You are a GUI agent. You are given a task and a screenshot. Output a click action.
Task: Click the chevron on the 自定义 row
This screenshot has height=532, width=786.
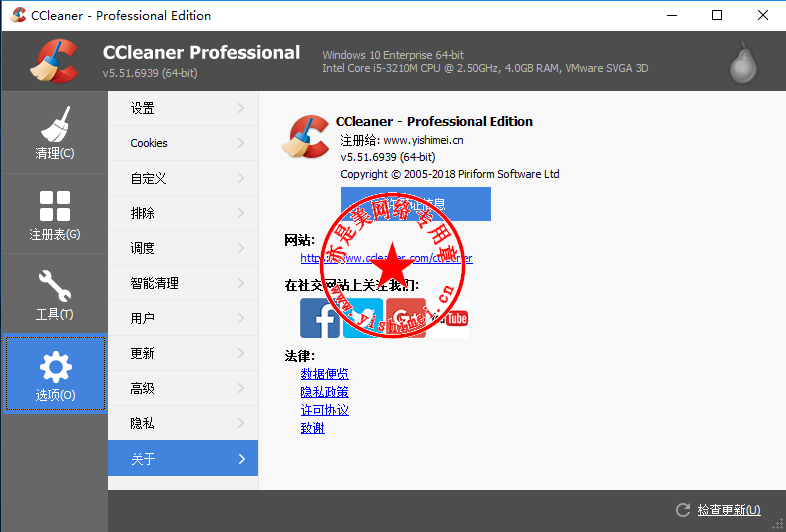[x=241, y=178]
